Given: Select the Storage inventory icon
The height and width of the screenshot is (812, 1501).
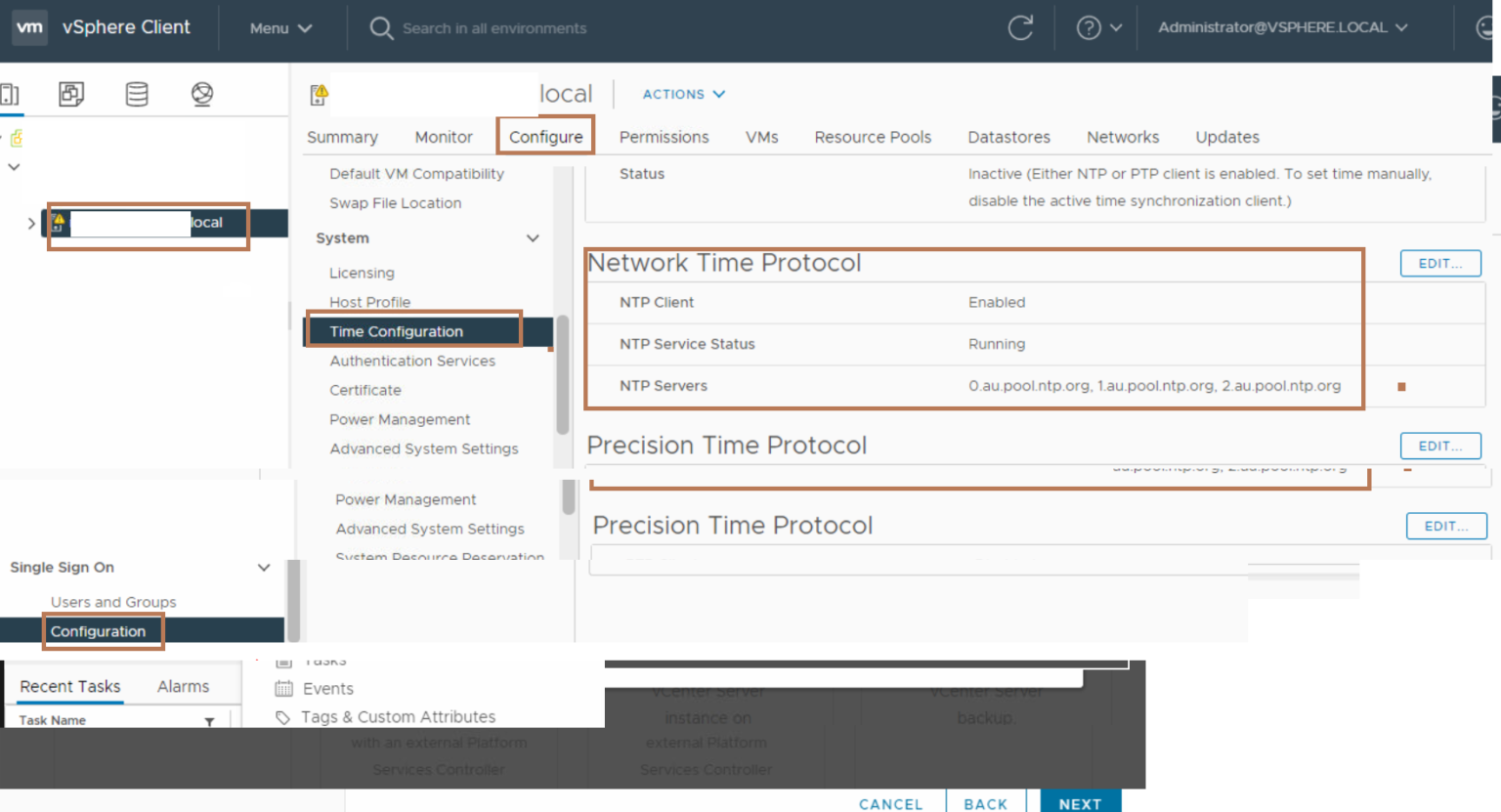Looking at the screenshot, I should (x=137, y=94).
